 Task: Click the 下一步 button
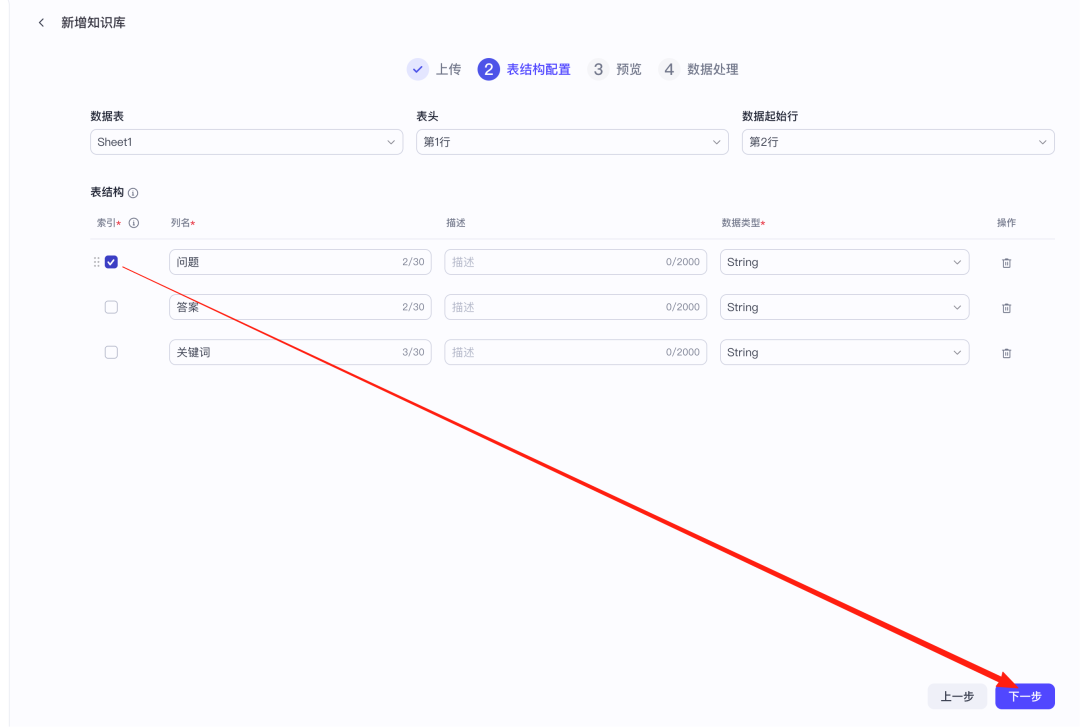[1025, 696]
